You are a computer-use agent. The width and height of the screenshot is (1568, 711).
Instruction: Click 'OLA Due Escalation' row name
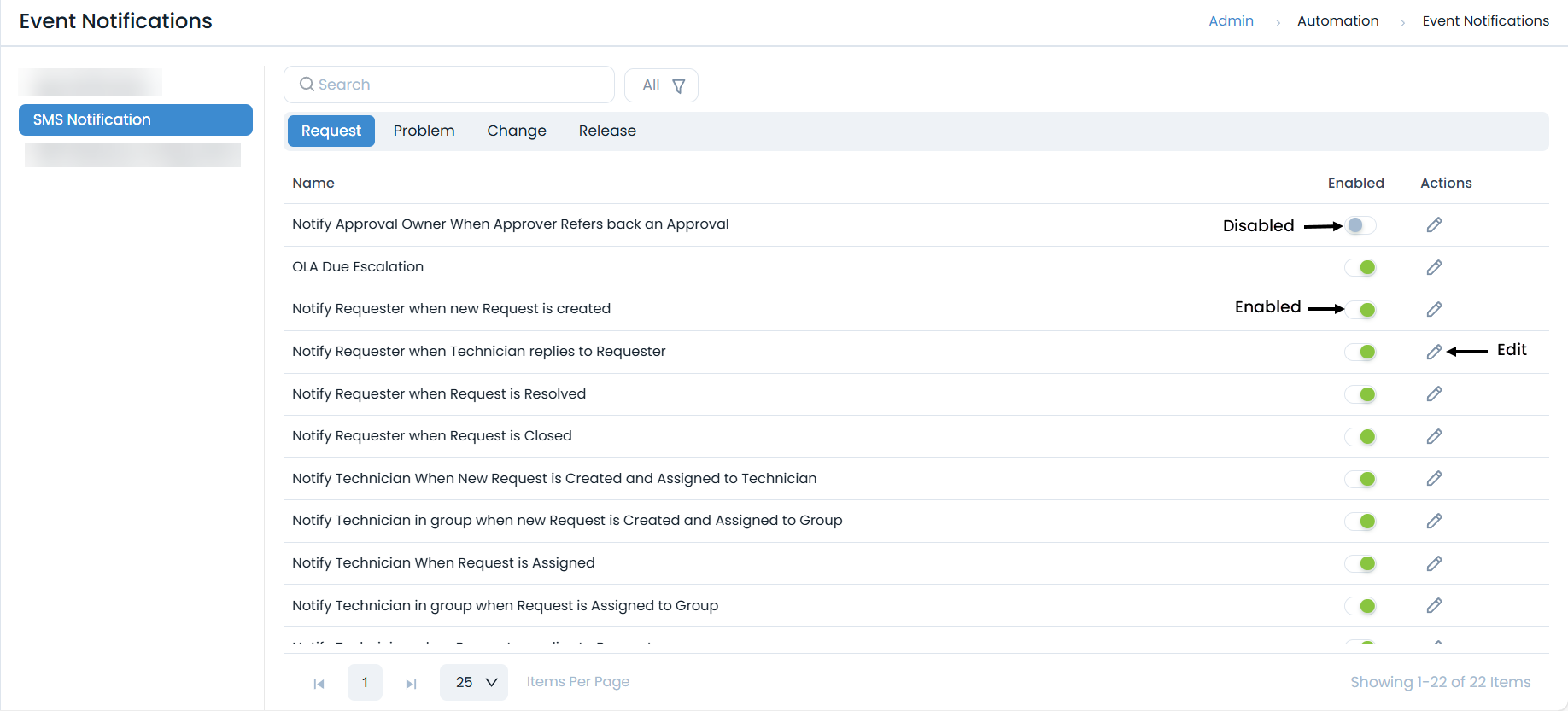click(358, 266)
